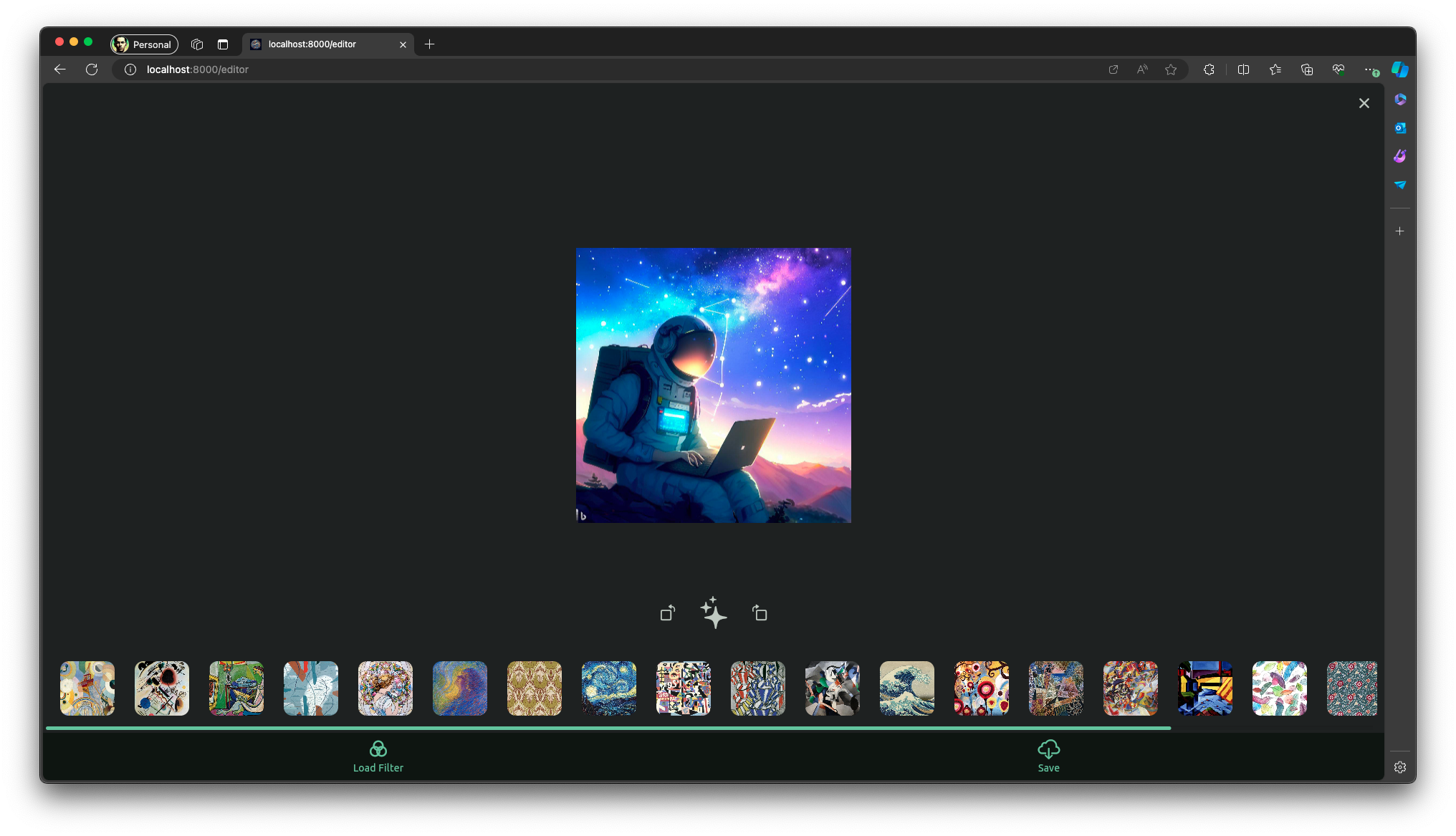This screenshot has height=836, width=1456.
Task: Choose the colorful feathers style thumbnail
Action: [x=1279, y=688]
